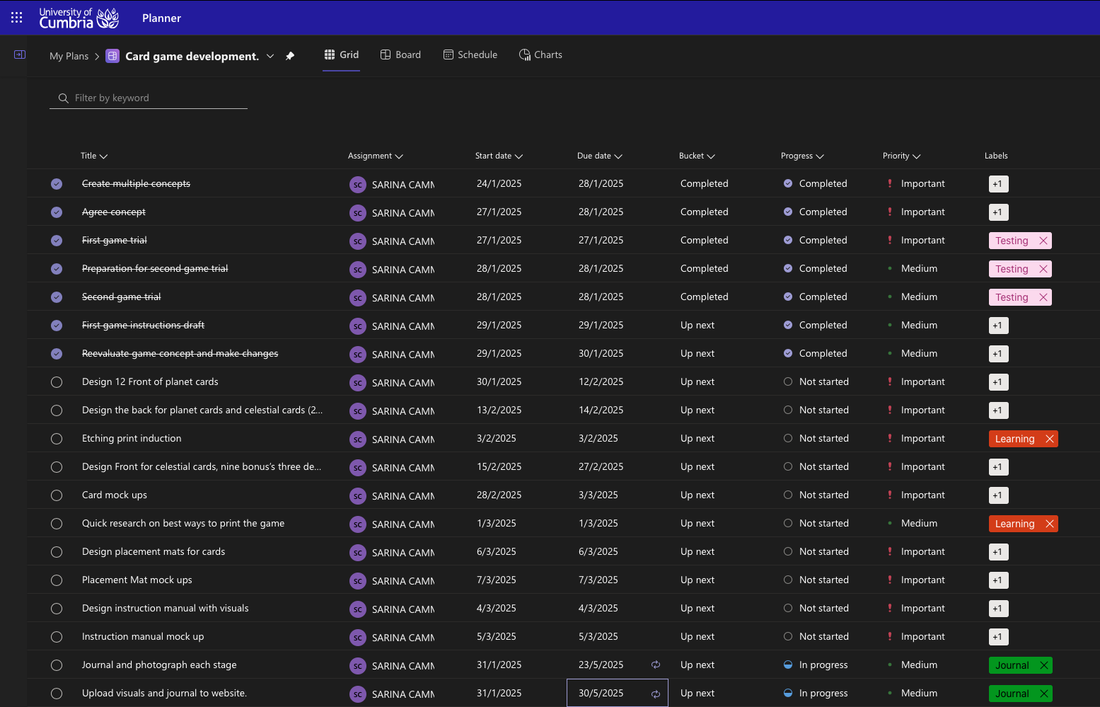Open task Design instruction manual with visuals

tap(165, 608)
